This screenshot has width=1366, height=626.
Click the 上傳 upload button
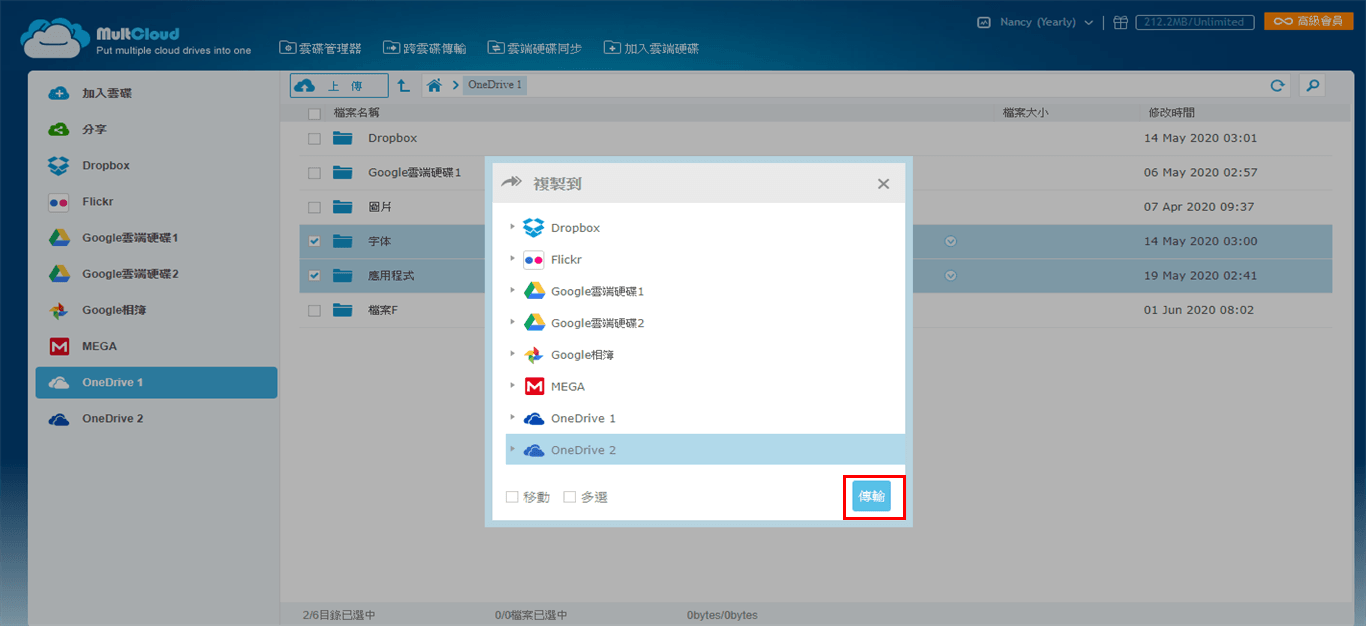click(x=339, y=86)
